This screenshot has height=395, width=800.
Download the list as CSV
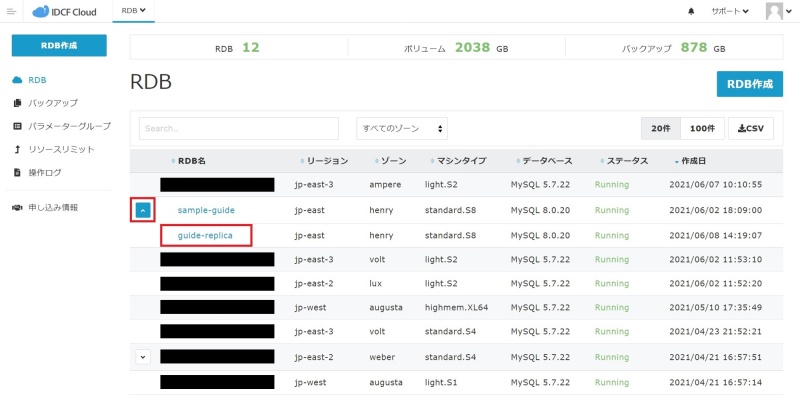(751, 129)
